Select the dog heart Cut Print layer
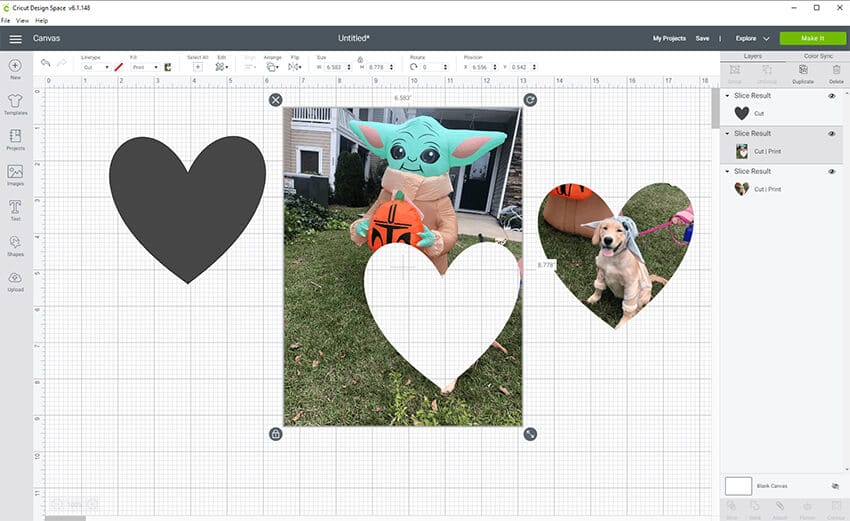Image resolution: width=850 pixels, height=521 pixels. 781,189
